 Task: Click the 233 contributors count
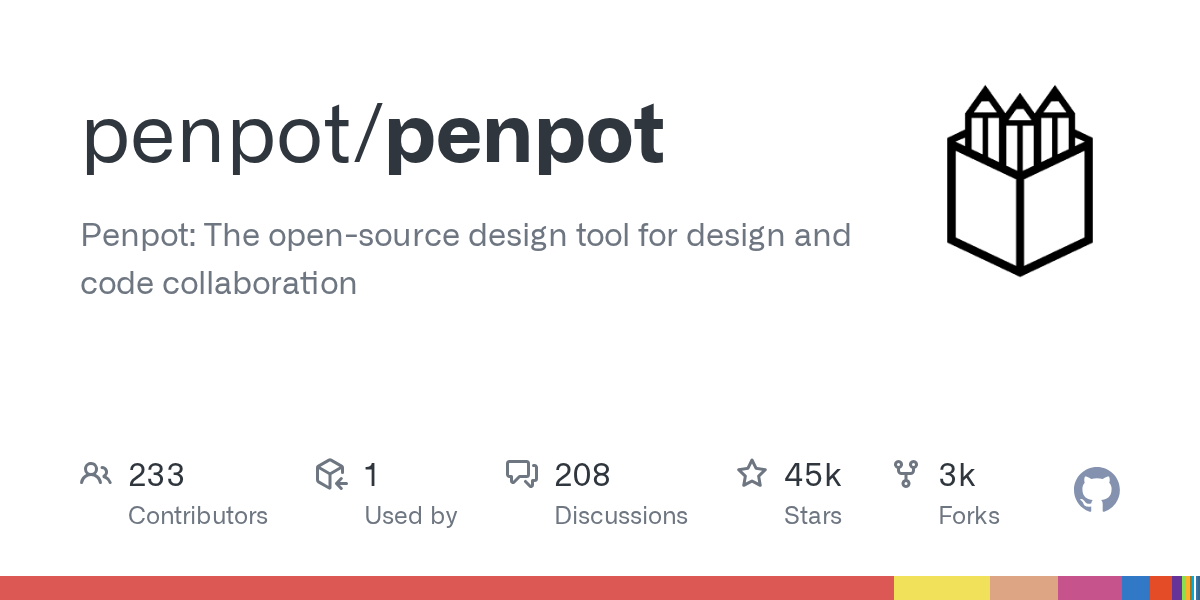[x=156, y=475]
